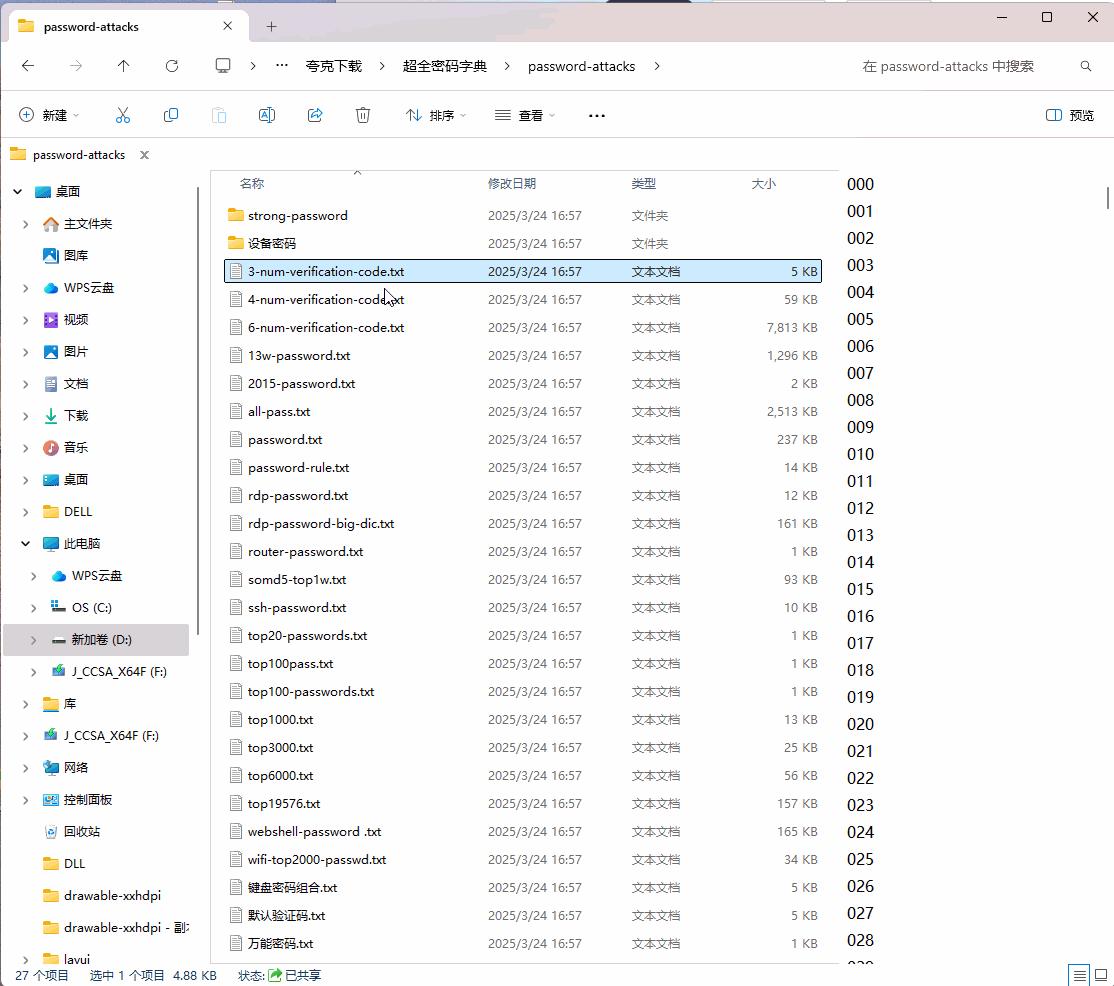The image size is (1114, 986).
Task: Select rdp-password-big-dic.txt file
Action: click(x=523, y=524)
